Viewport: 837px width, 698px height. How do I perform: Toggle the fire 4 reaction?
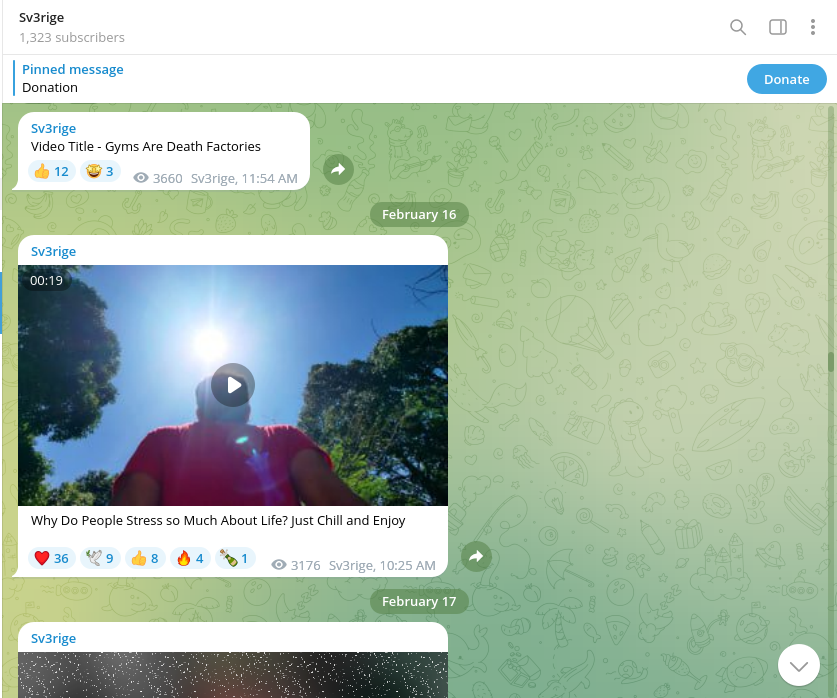coord(190,558)
